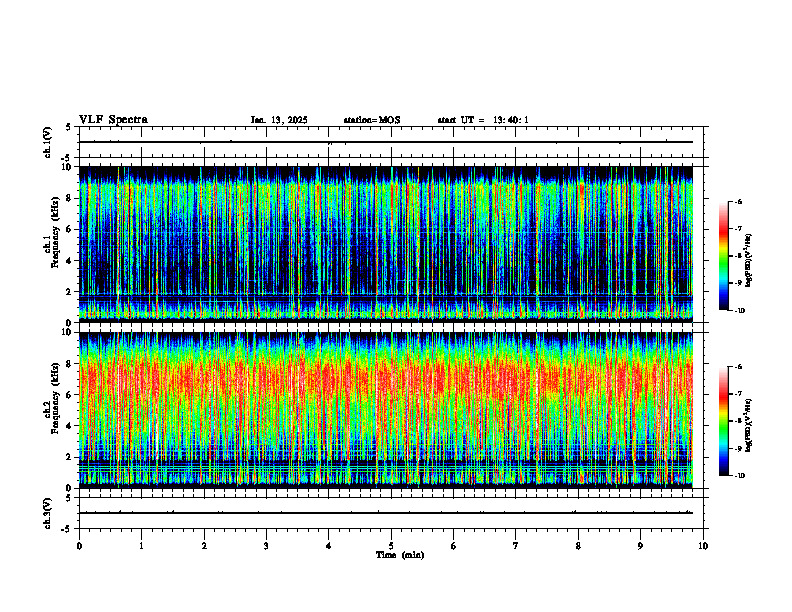
Task: Select the date text "Jan. 13, 2025"
Action: click(x=279, y=120)
